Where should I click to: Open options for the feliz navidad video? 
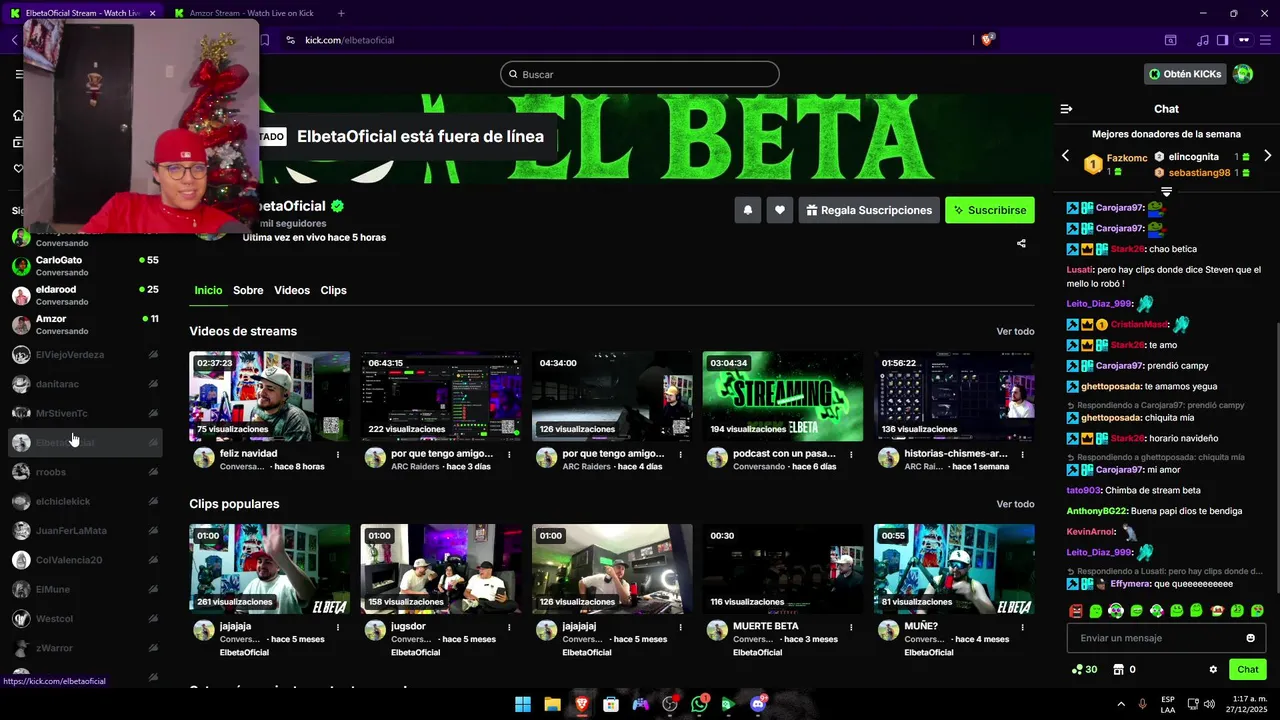[338, 454]
